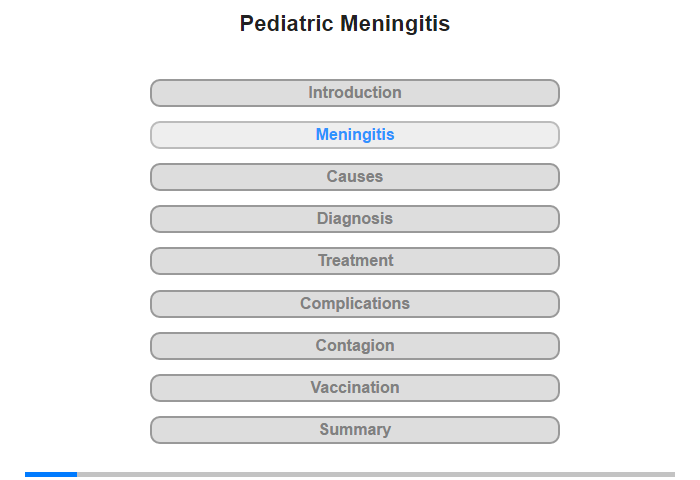Image resolution: width=700 pixels, height=480 pixels.
Task: Select Treatment from the topic list
Action: click(355, 261)
